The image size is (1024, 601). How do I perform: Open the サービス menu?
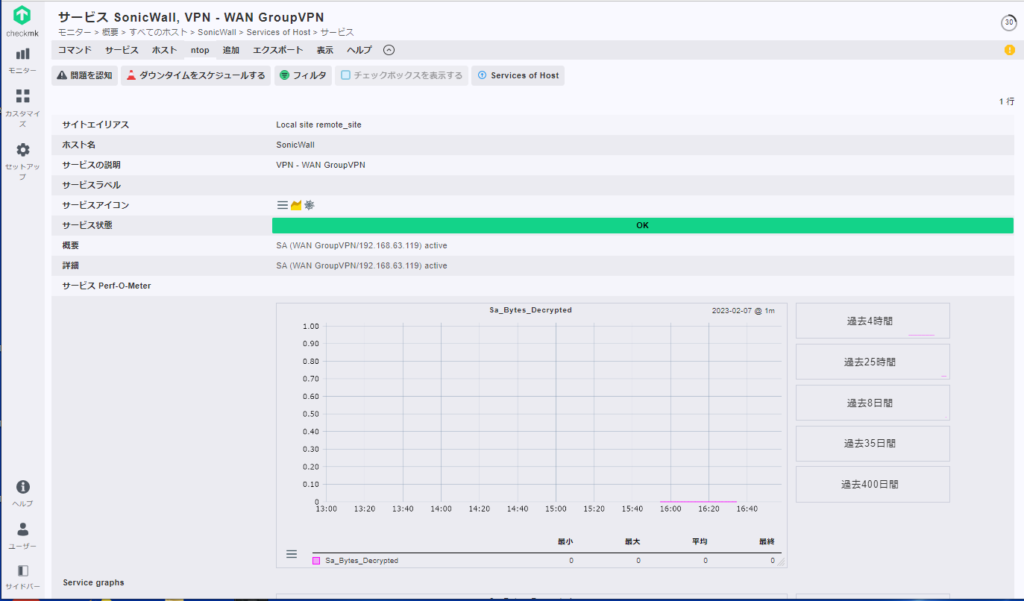coord(121,50)
